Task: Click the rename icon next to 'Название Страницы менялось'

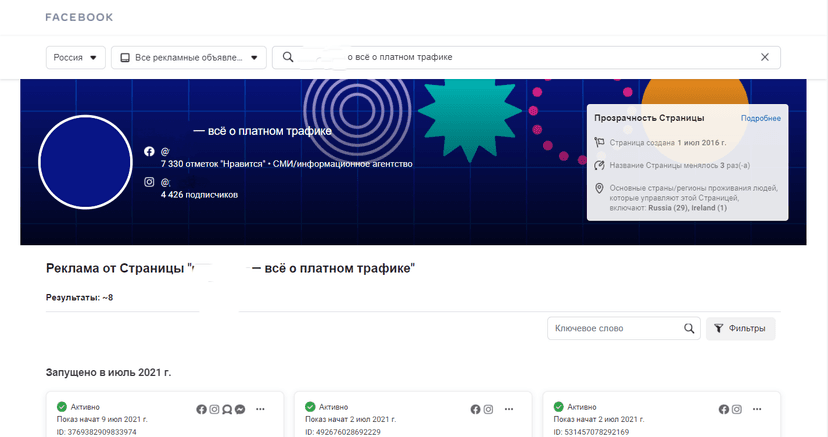Action: pos(599,165)
